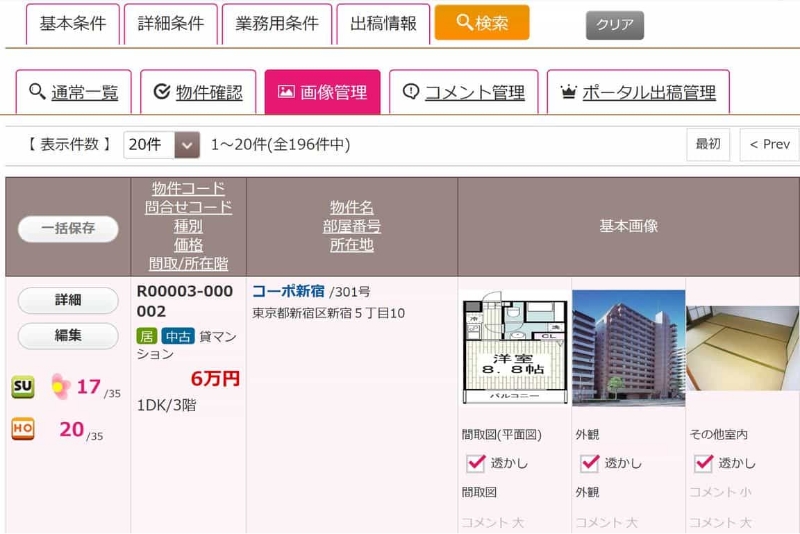Image resolution: width=800 pixels, height=534 pixels.
Task: Toggle 透かし checkbox under 外観 image
Action: coord(590,463)
